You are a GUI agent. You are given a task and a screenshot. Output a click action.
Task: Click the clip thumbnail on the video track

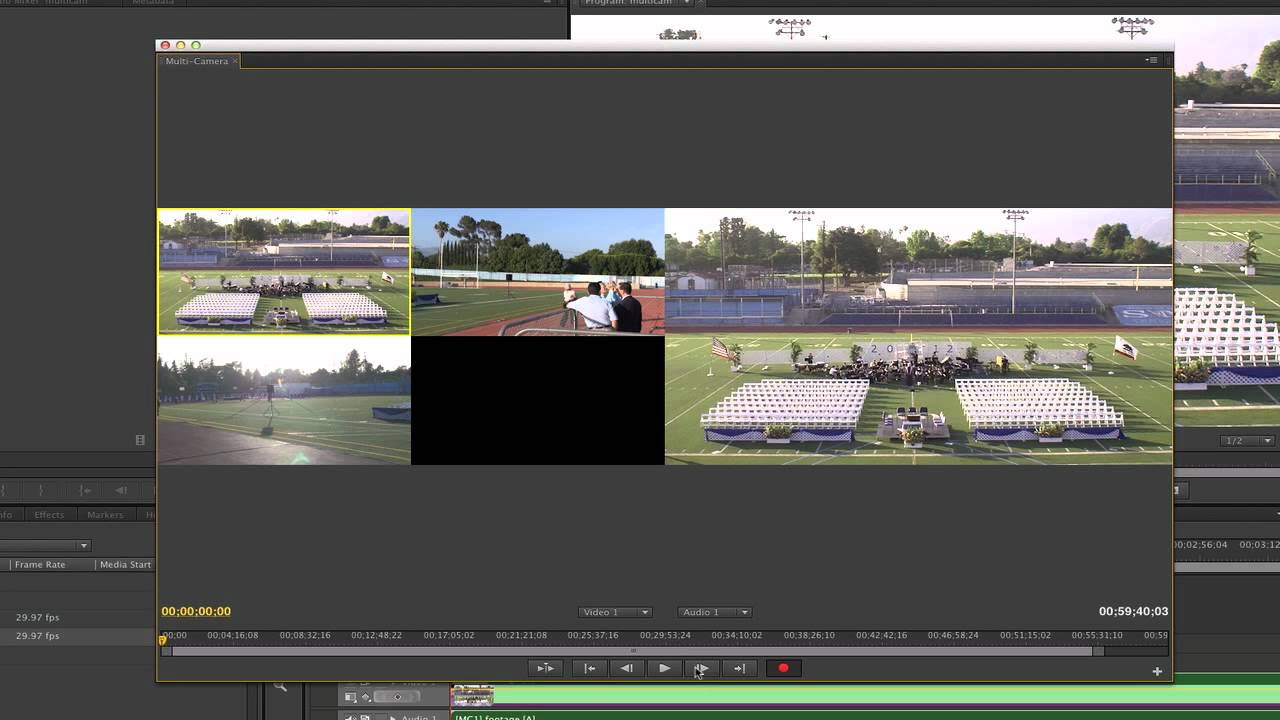[473, 695]
